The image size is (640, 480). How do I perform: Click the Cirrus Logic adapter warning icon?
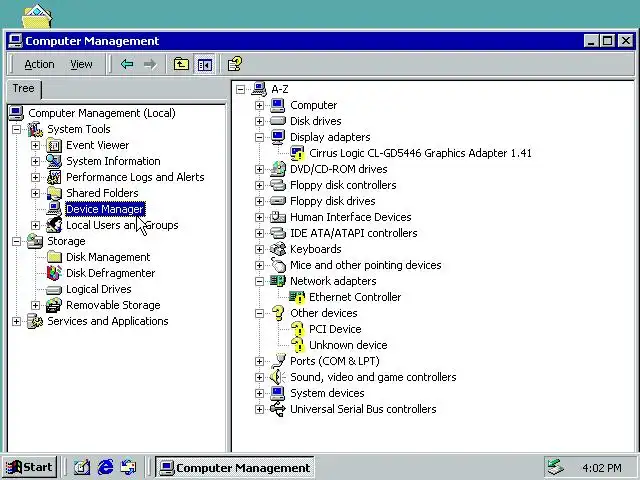pos(297,153)
